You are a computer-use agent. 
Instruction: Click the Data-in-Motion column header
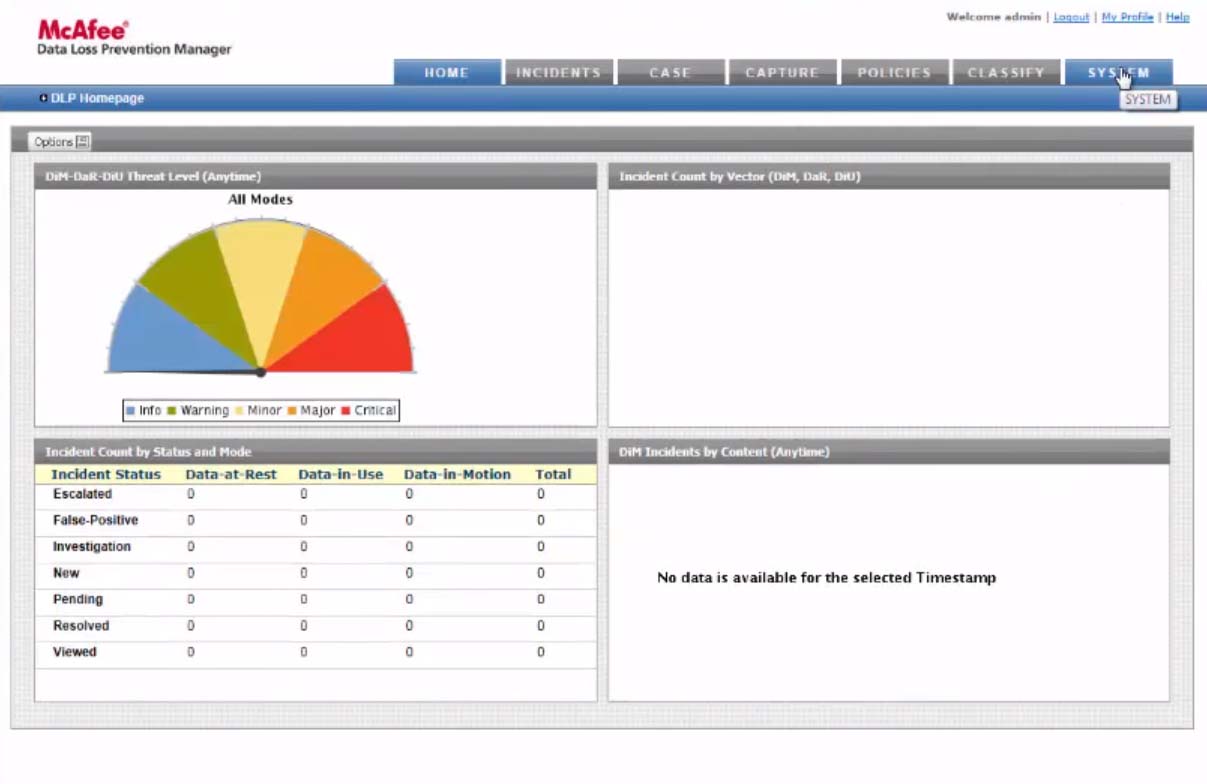(x=457, y=474)
